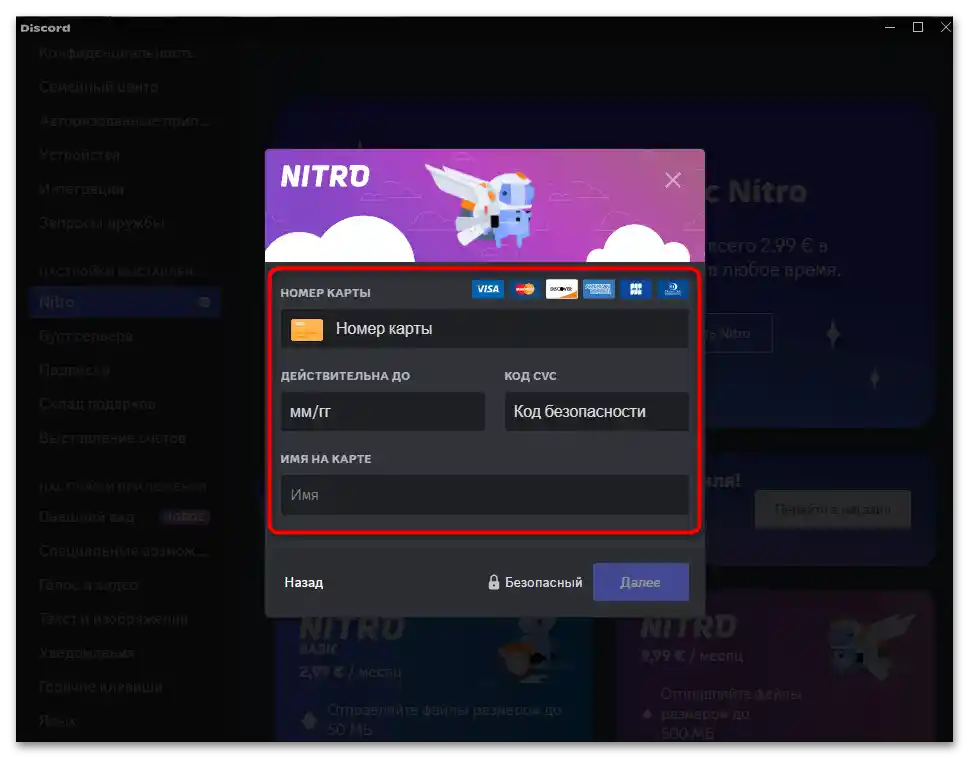Viewport: 969px width, 758px height.
Task: Select the Visa card icon
Action: (488, 289)
